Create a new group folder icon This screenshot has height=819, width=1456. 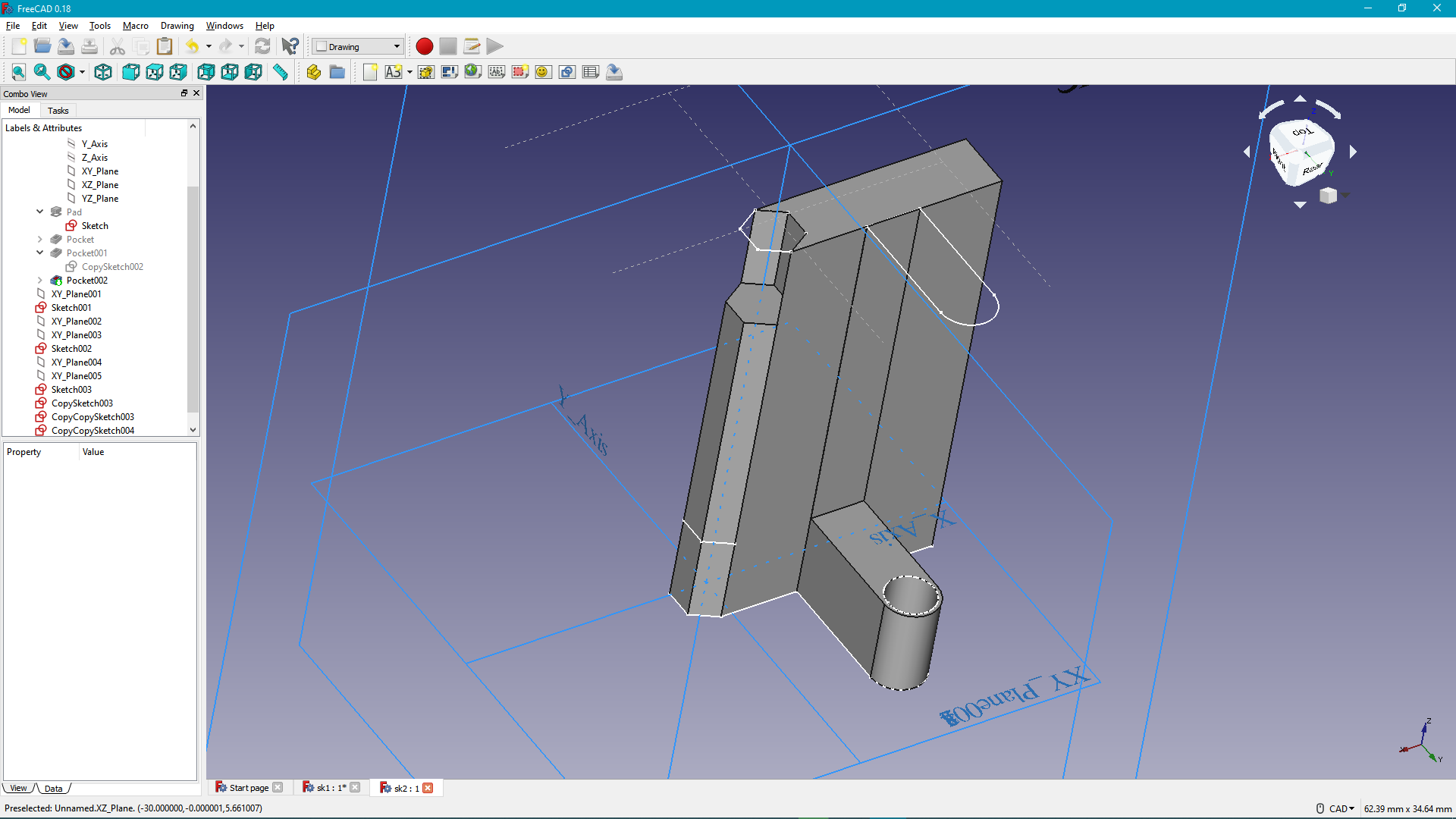[337, 72]
